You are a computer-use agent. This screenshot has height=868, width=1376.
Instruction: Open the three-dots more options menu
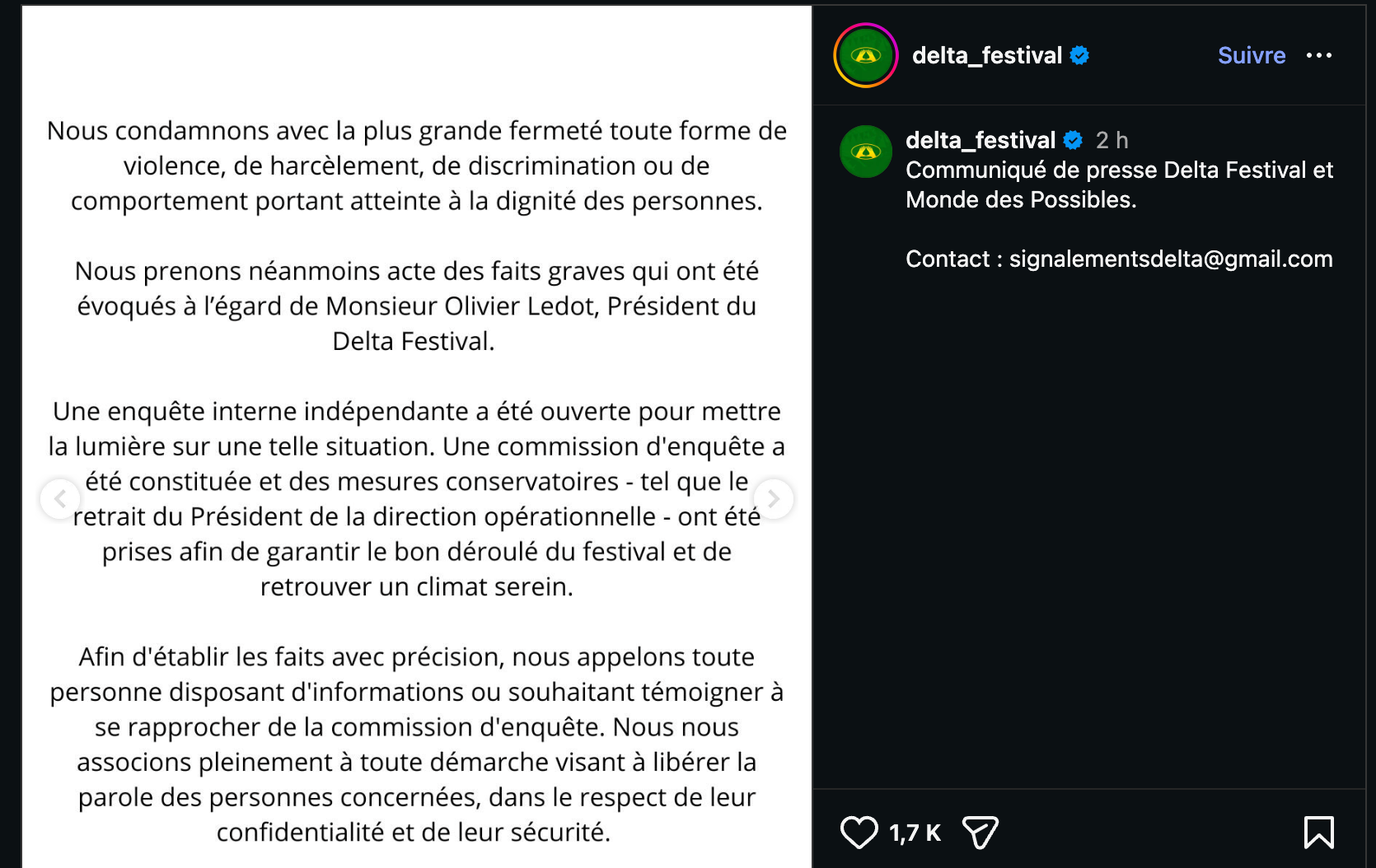tap(1319, 55)
